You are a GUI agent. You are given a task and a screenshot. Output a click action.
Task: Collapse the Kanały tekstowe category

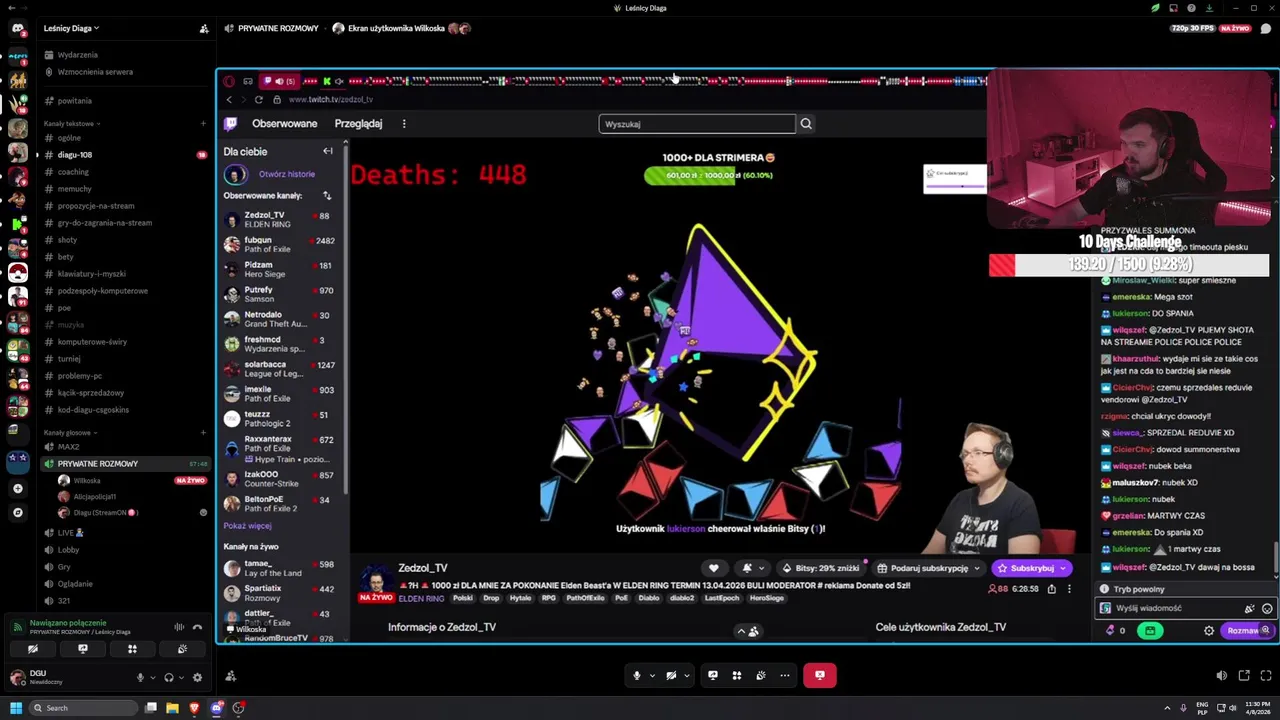[x=71, y=123]
